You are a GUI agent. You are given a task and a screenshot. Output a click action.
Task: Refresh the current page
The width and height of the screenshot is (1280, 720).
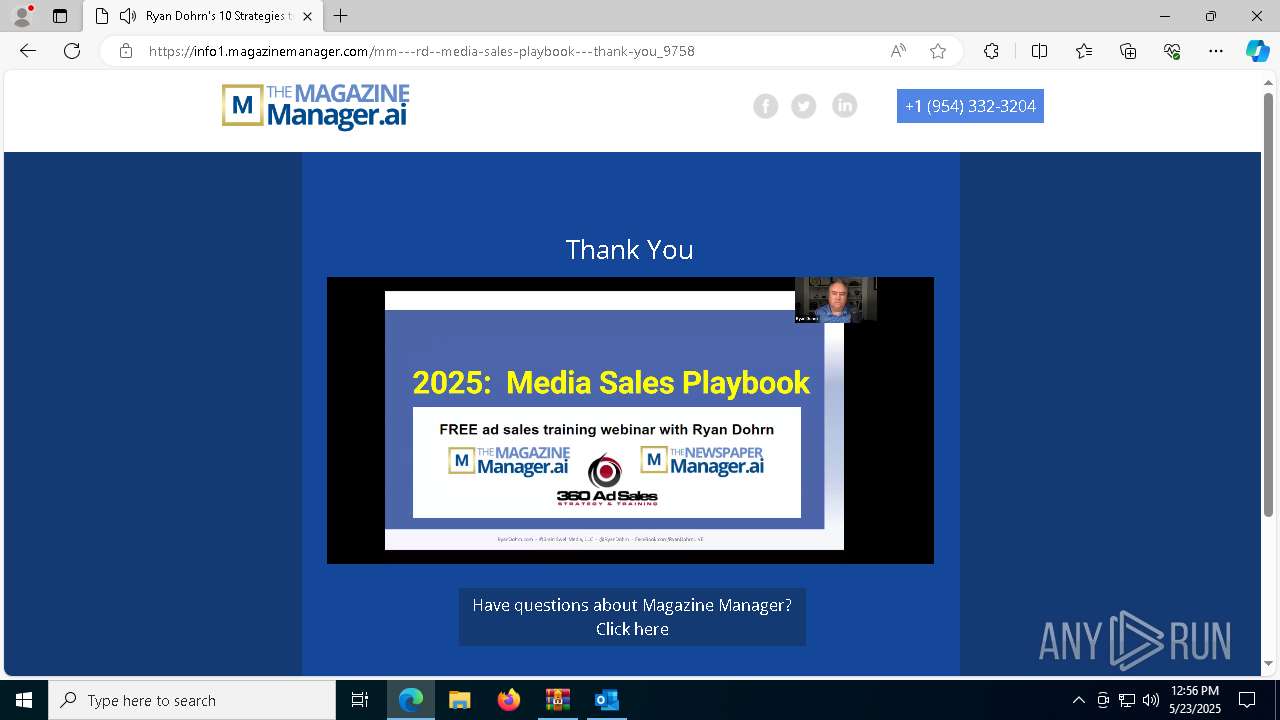click(x=72, y=51)
